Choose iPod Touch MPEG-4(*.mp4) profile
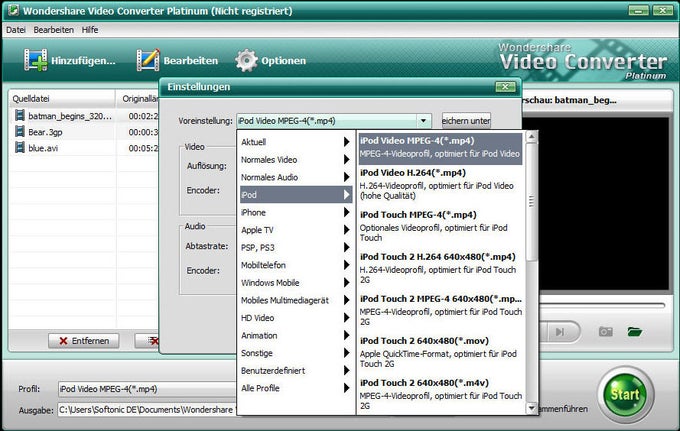Screen dimensions: 680x431 441,226
